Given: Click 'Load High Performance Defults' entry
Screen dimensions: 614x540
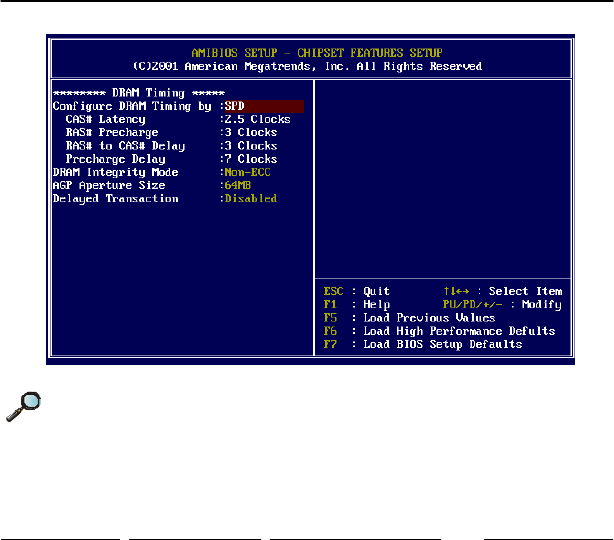Looking at the screenshot, I should (x=459, y=331).
